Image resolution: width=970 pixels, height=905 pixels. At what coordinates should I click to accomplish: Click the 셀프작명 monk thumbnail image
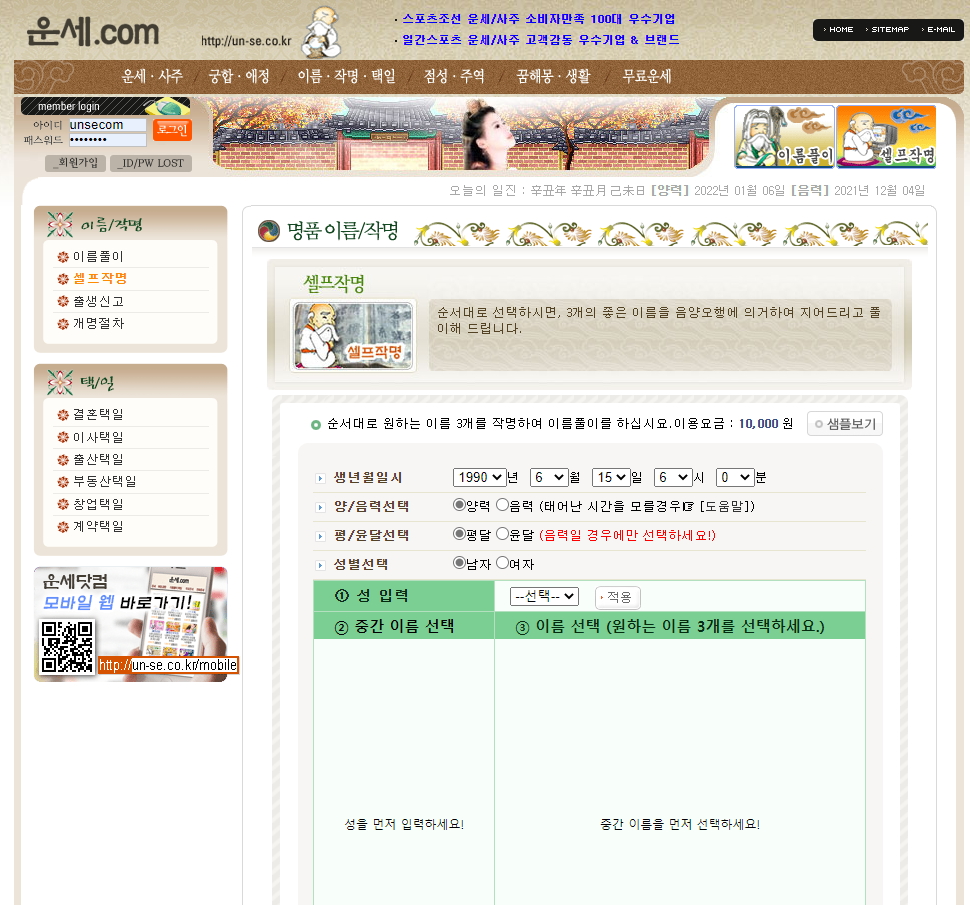tap(352, 335)
